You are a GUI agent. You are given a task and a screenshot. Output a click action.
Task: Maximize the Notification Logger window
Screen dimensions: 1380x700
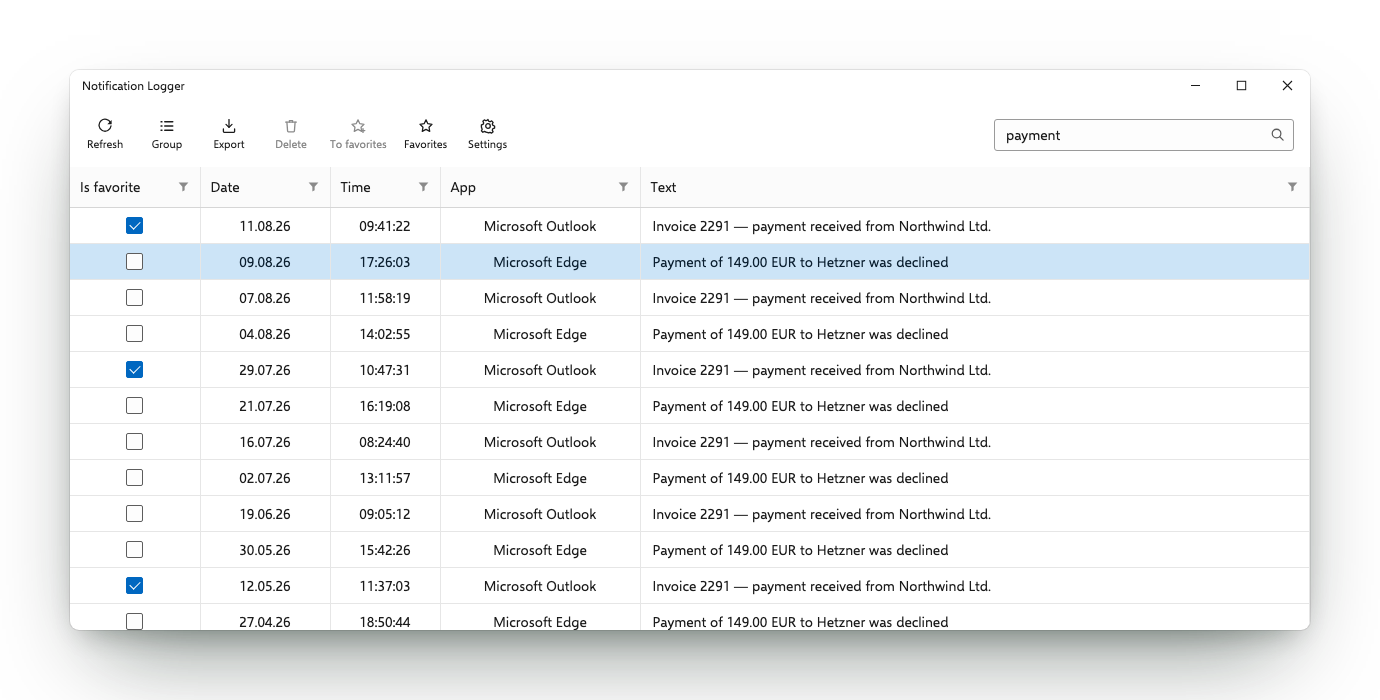pyautogui.click(x=1241, y=86)
